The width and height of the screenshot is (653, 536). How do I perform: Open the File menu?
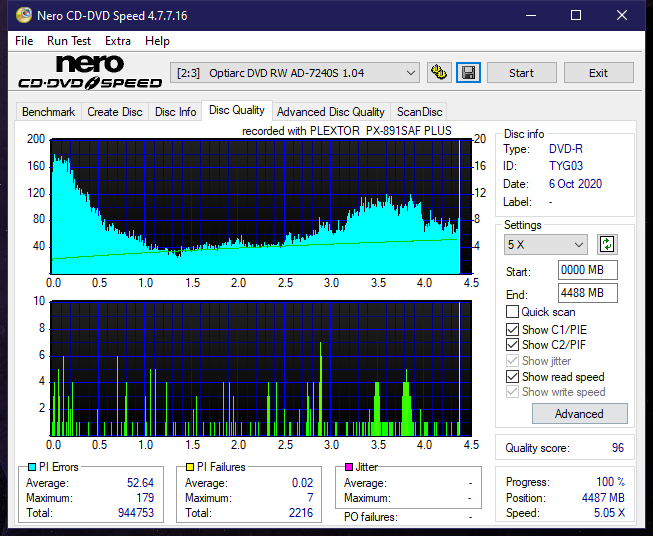pos(24,41)
